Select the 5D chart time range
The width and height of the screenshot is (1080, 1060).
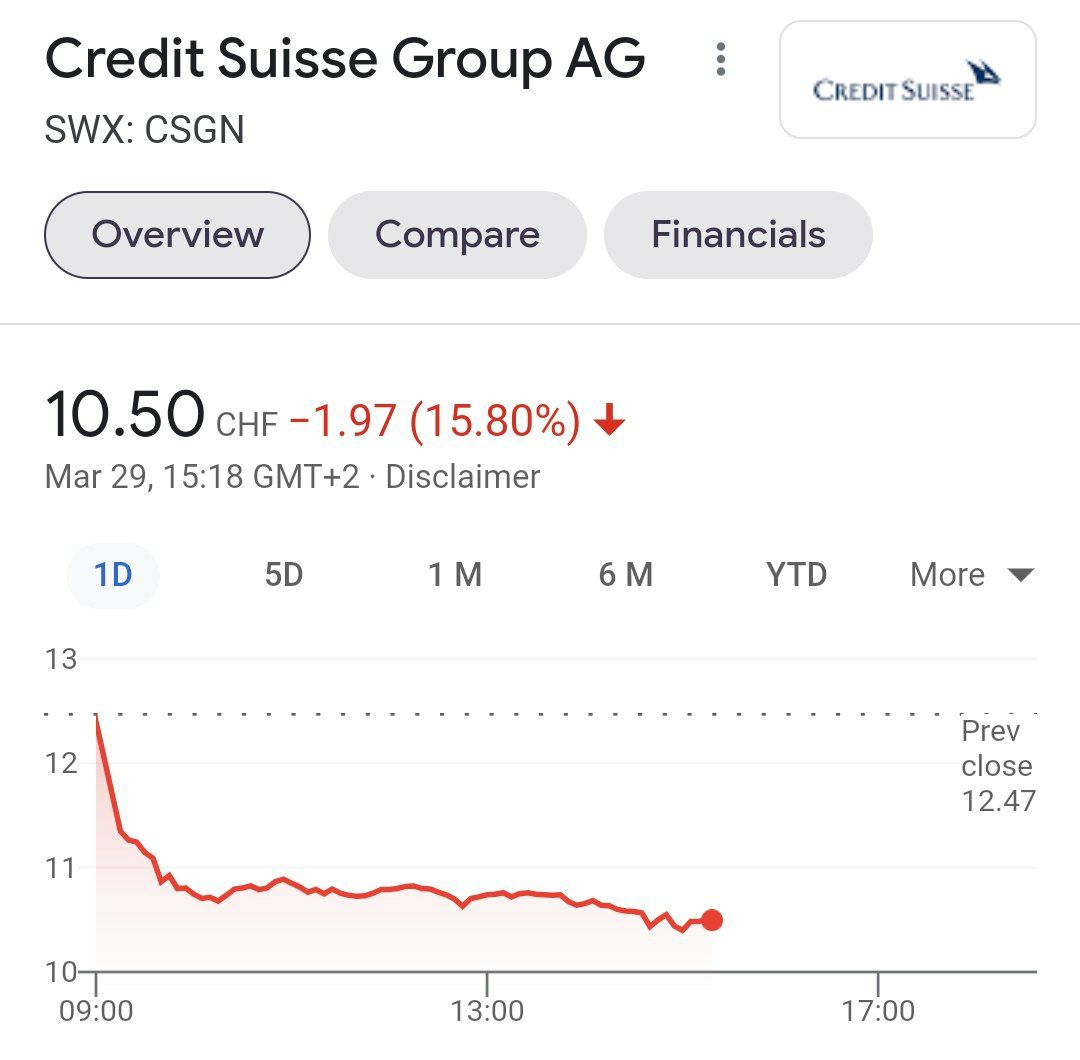pyautogui.click(x=283, y=575)
